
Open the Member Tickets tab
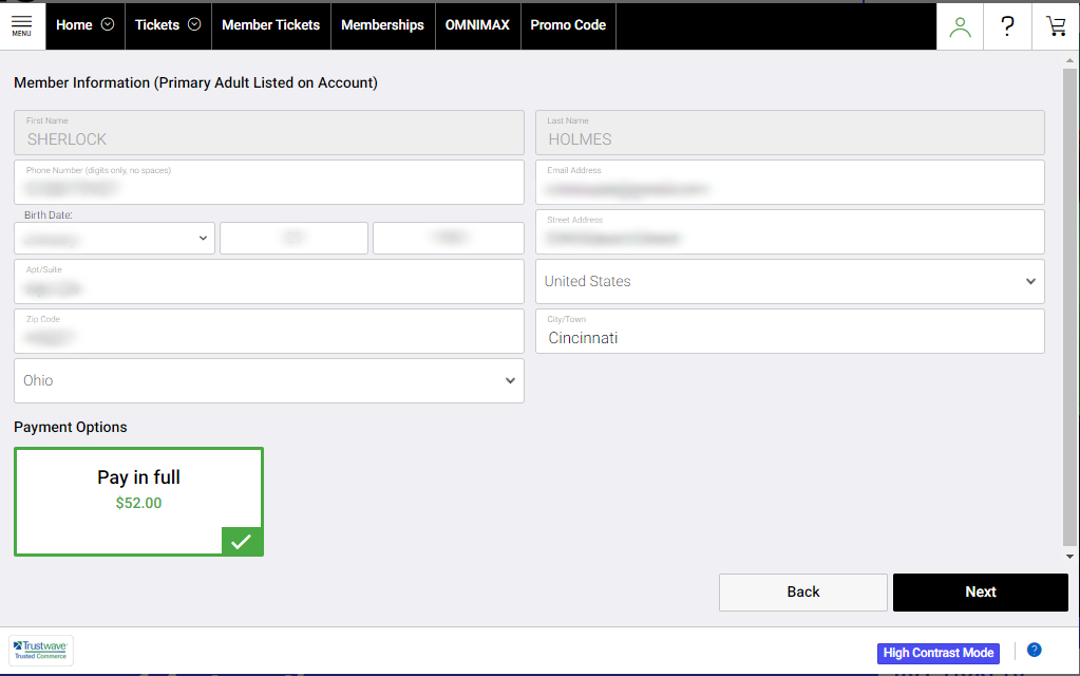coord(271,25)
